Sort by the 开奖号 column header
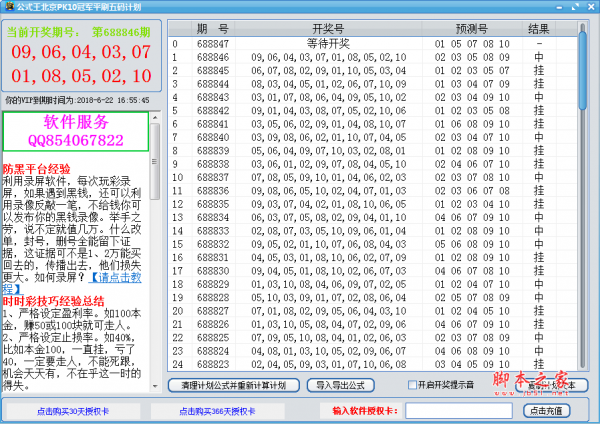Image resolution: width=600 pixels, height=424 pixels. point(329,28)
